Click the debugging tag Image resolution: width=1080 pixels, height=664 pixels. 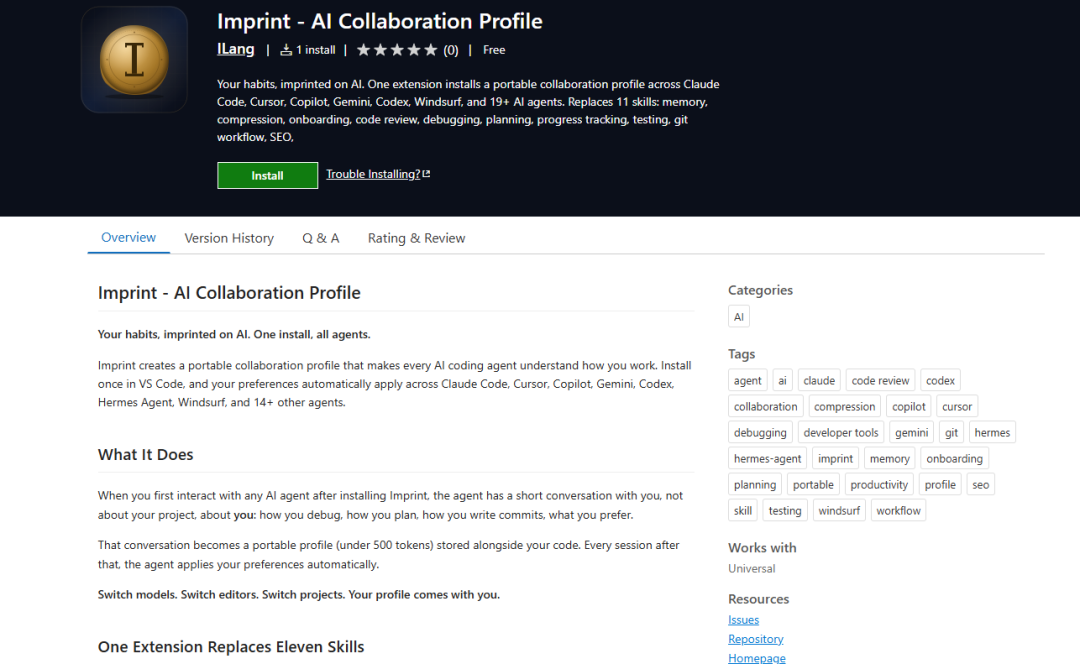760,433
